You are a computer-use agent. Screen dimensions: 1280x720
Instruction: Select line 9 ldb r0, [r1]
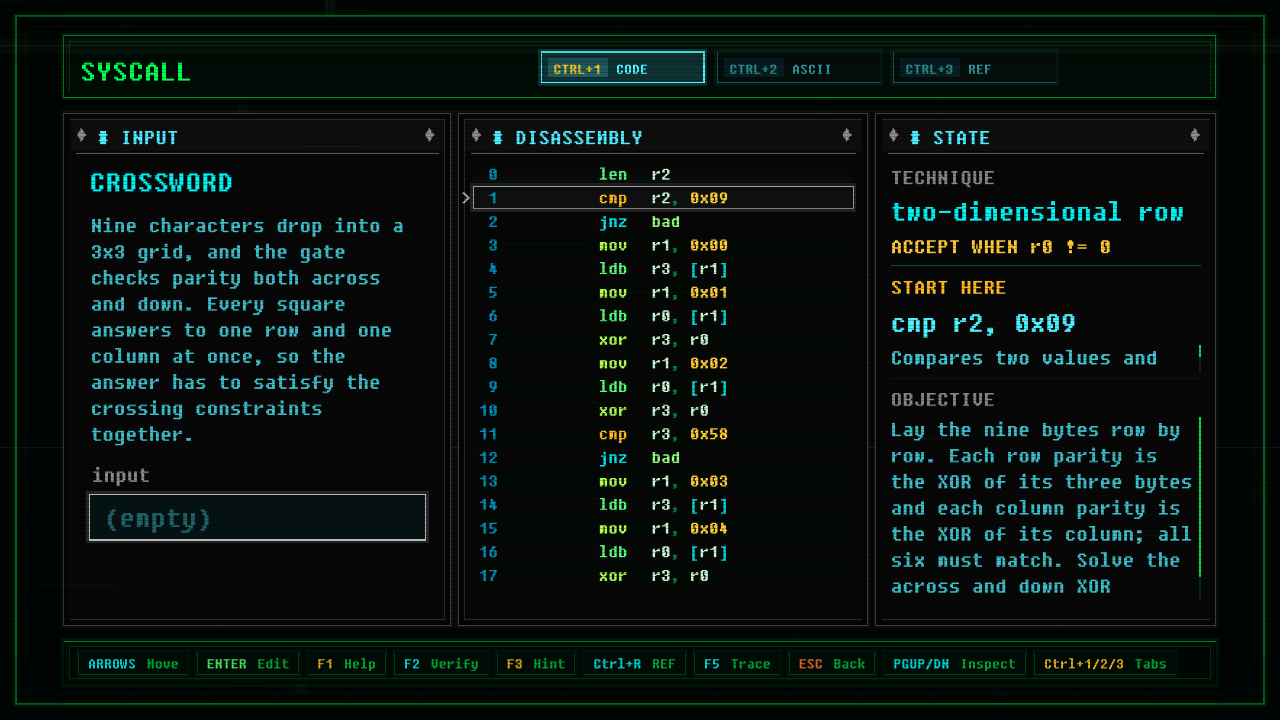click(663, 387)
